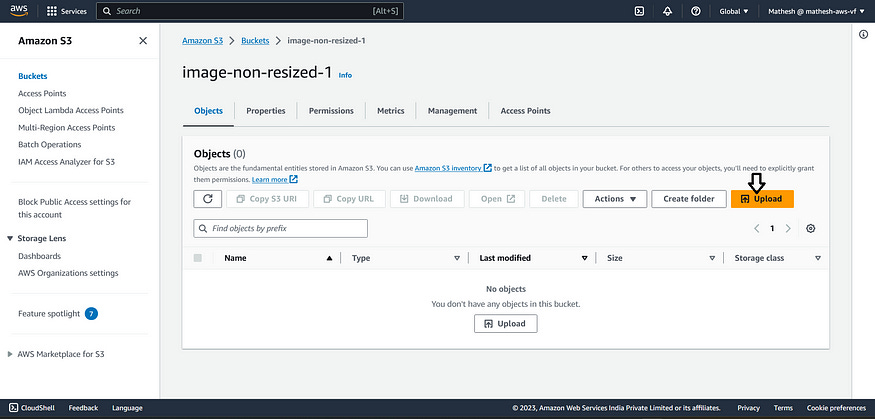The height and width of the screenshot is (419, 875).
Task: Open AWS Organizations settings
Action: pos(68,273)
